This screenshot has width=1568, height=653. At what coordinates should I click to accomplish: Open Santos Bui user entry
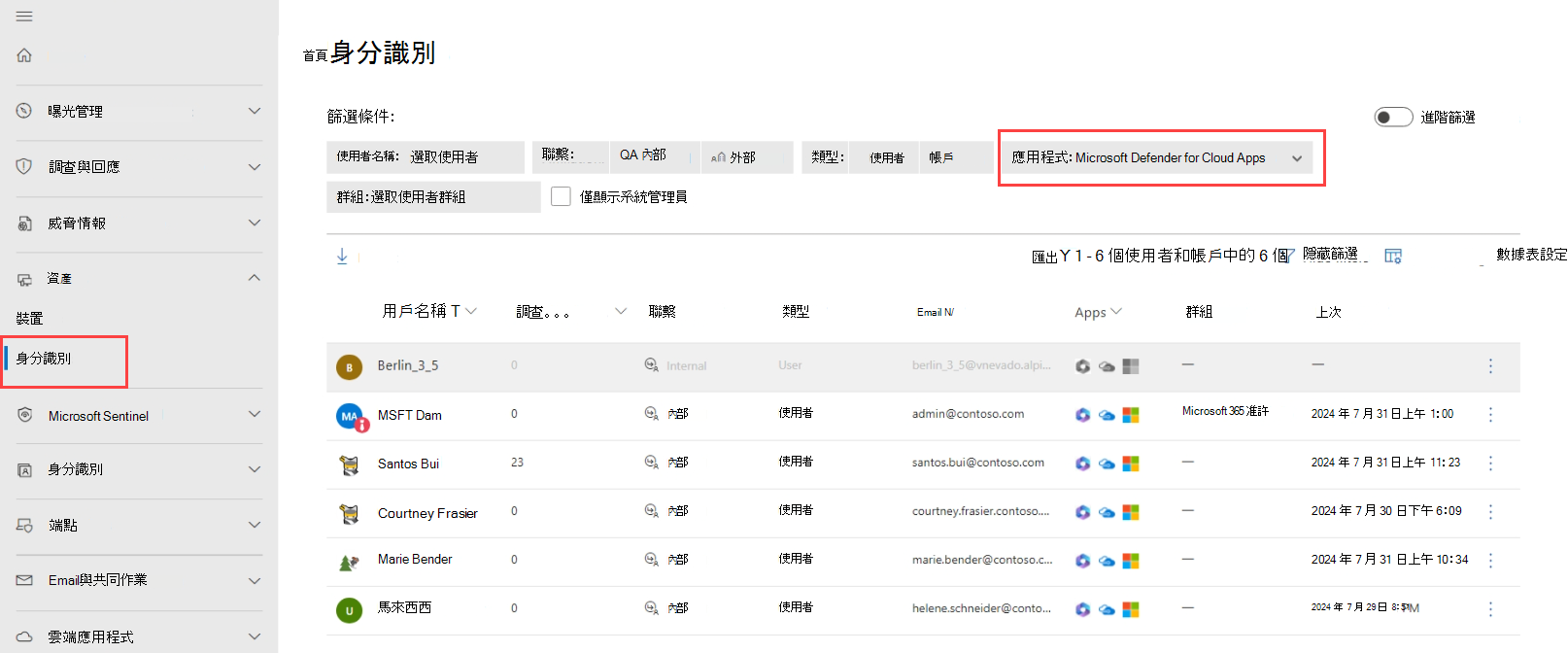click(x=408, y=464)
